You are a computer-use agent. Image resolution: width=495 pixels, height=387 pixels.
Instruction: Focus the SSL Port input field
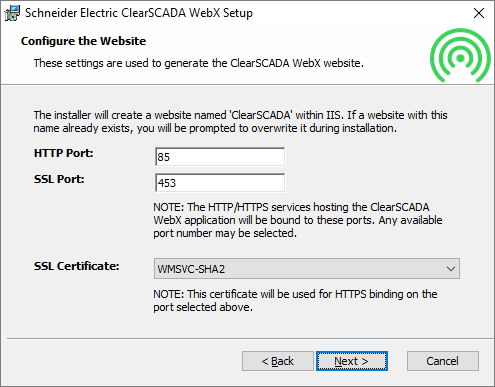(220, 183)
